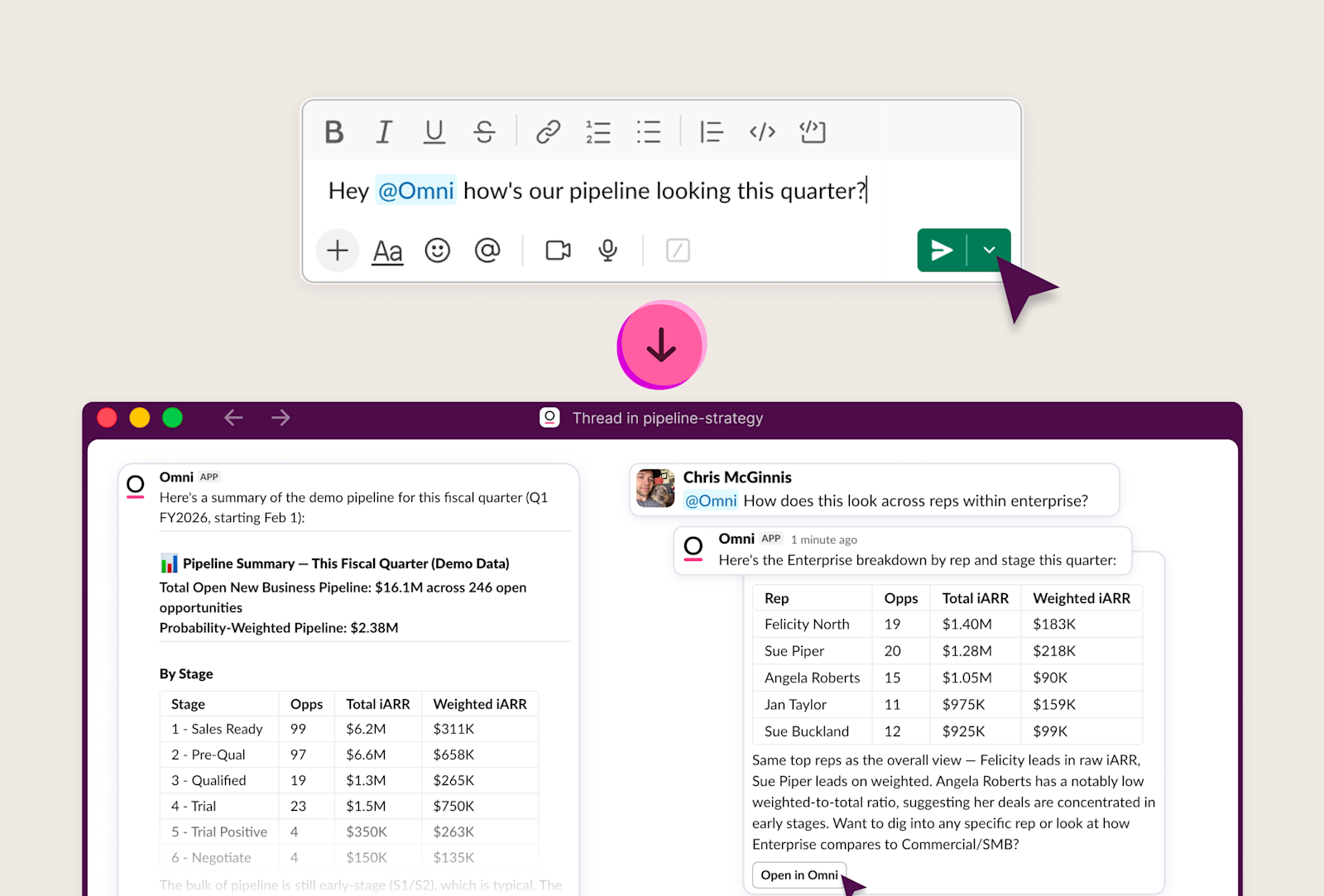Click the Thread in pipeline-strategy title
The height and width of the screenshot is (896, 1324).
pos(668,419)
